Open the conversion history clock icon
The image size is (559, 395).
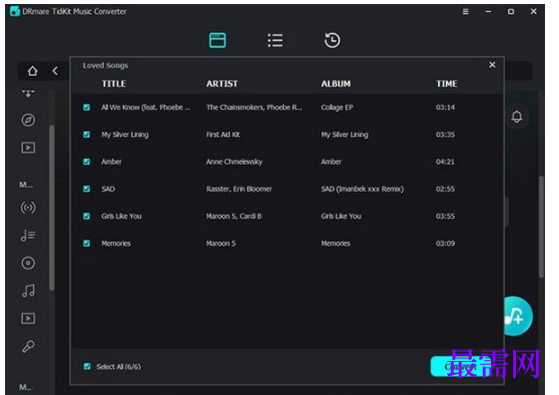pos(332,40)
